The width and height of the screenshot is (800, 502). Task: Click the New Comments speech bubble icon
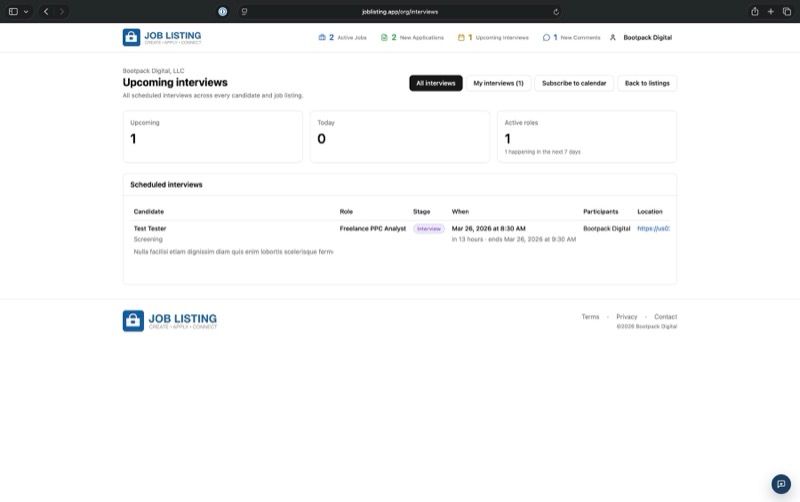[x=546, y=37]
